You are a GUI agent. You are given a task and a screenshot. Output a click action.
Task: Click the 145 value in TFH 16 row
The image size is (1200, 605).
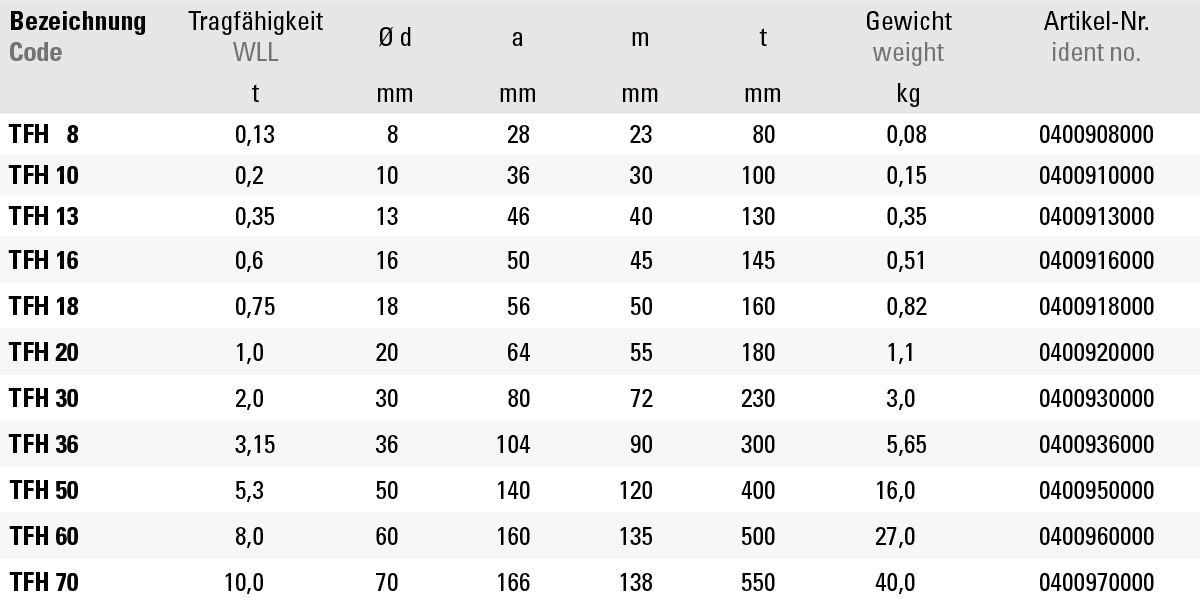click(759, 261)
